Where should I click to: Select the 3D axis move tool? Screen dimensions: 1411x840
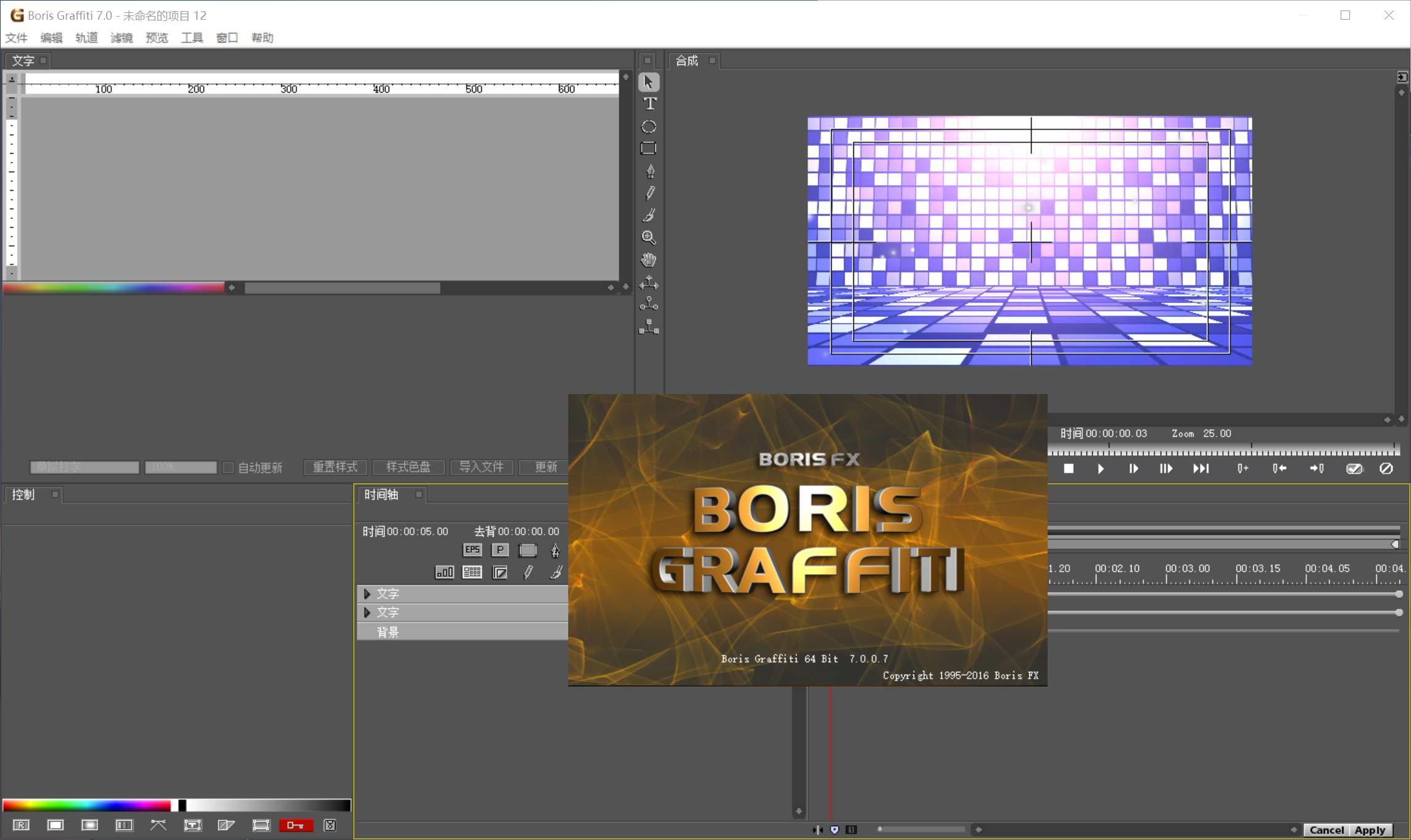[648, 282]
